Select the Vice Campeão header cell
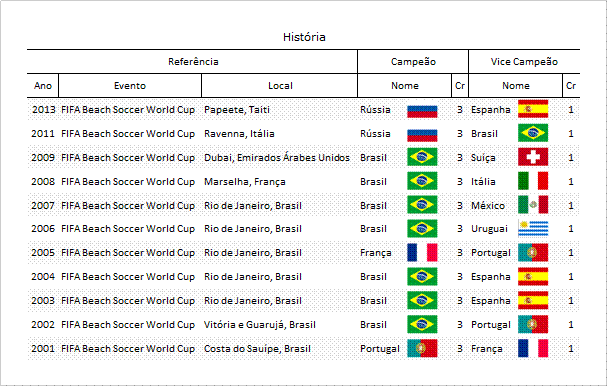 tap(524, 62)
